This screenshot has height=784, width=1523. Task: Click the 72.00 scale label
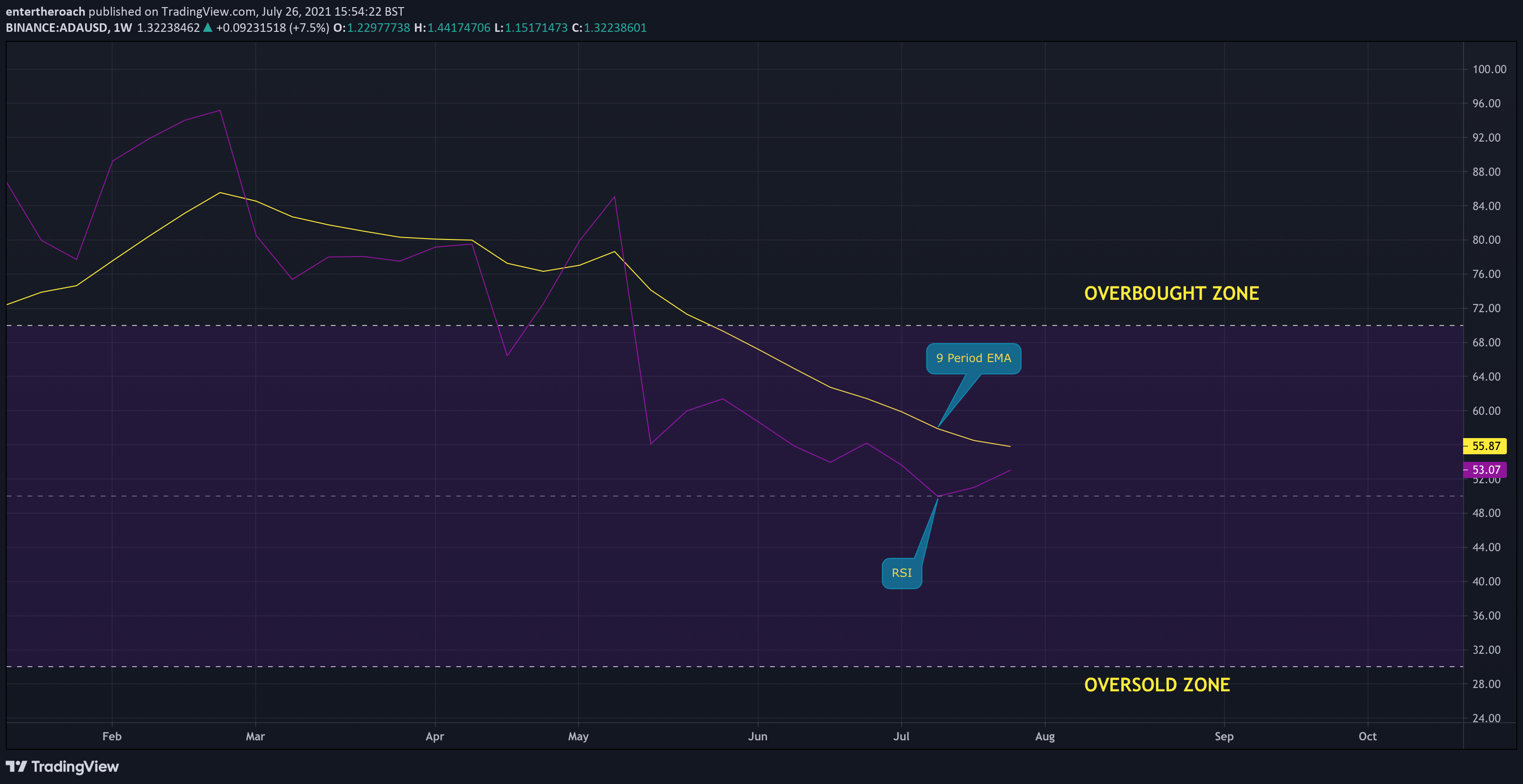[x=1486, y=308]
